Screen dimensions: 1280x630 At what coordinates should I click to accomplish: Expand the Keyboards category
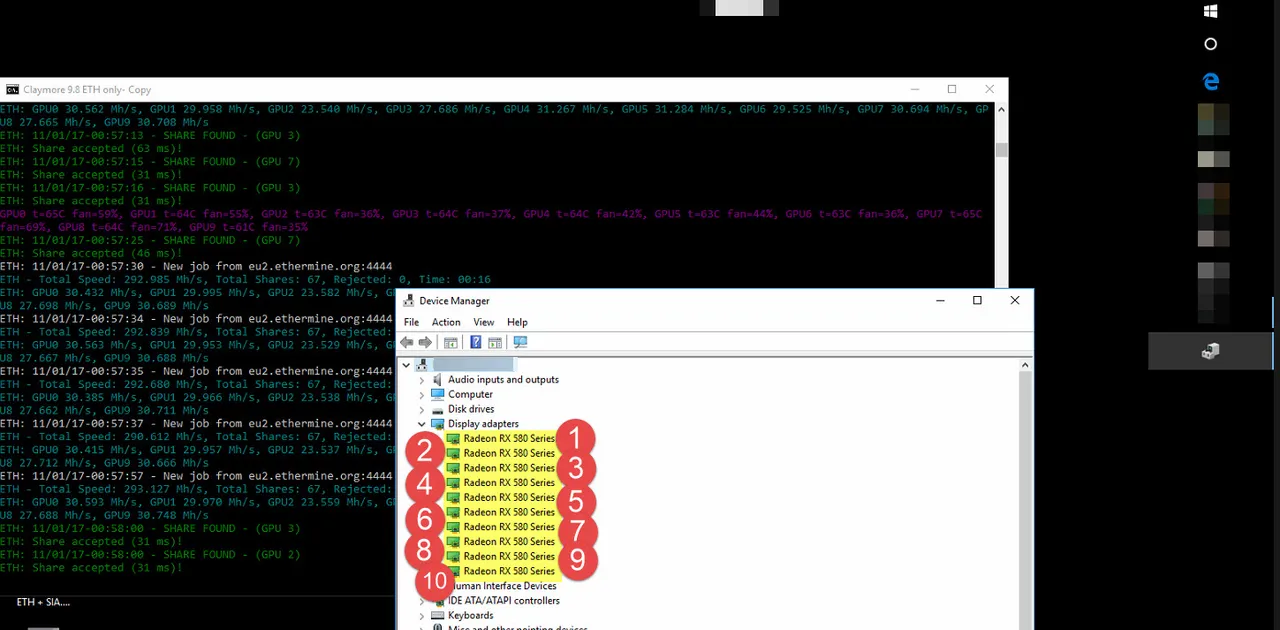point(421,615)
